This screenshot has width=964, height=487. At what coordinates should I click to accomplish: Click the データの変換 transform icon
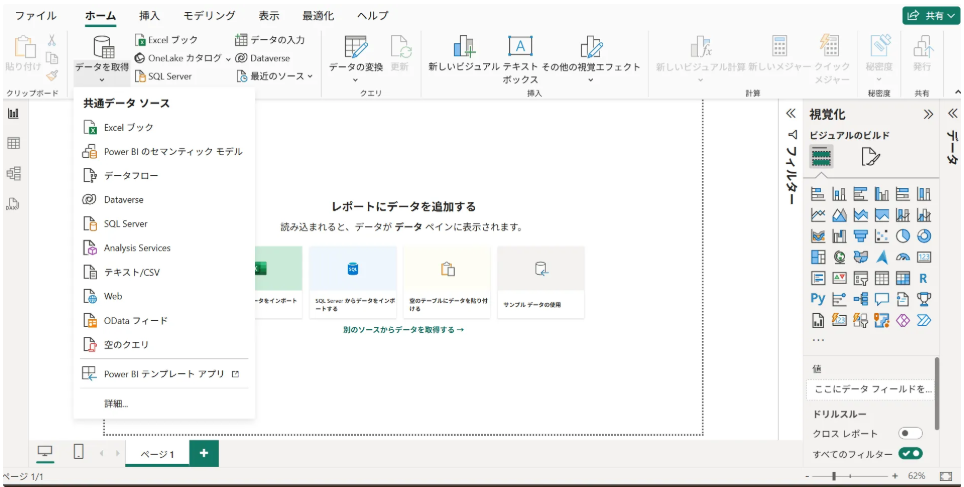(356, 47)
